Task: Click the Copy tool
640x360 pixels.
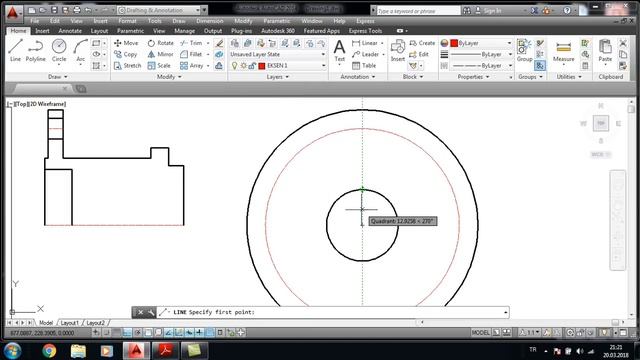Action: [x=125, y=54]
